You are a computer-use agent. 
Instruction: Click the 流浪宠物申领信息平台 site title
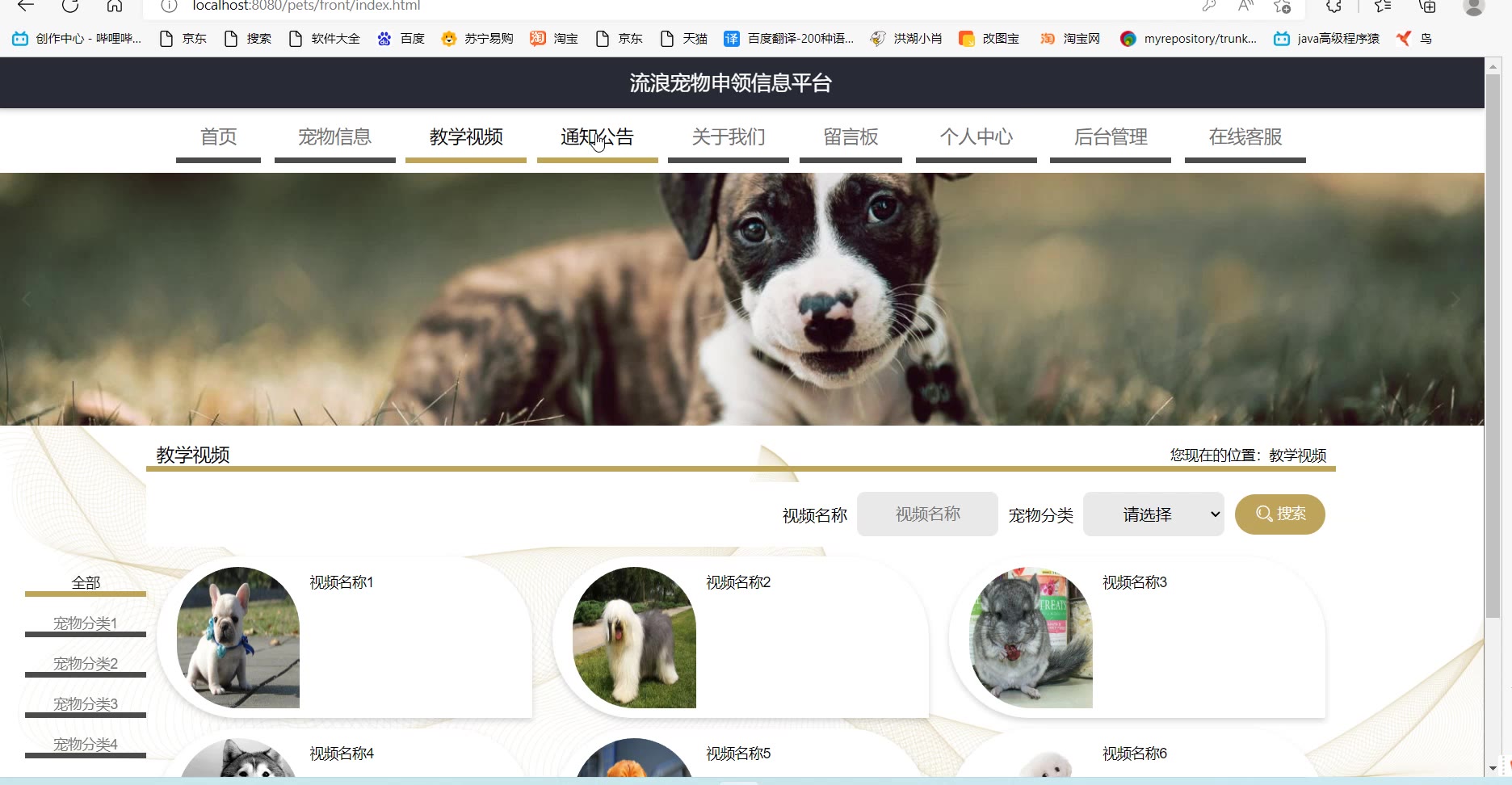click(730, 83)
